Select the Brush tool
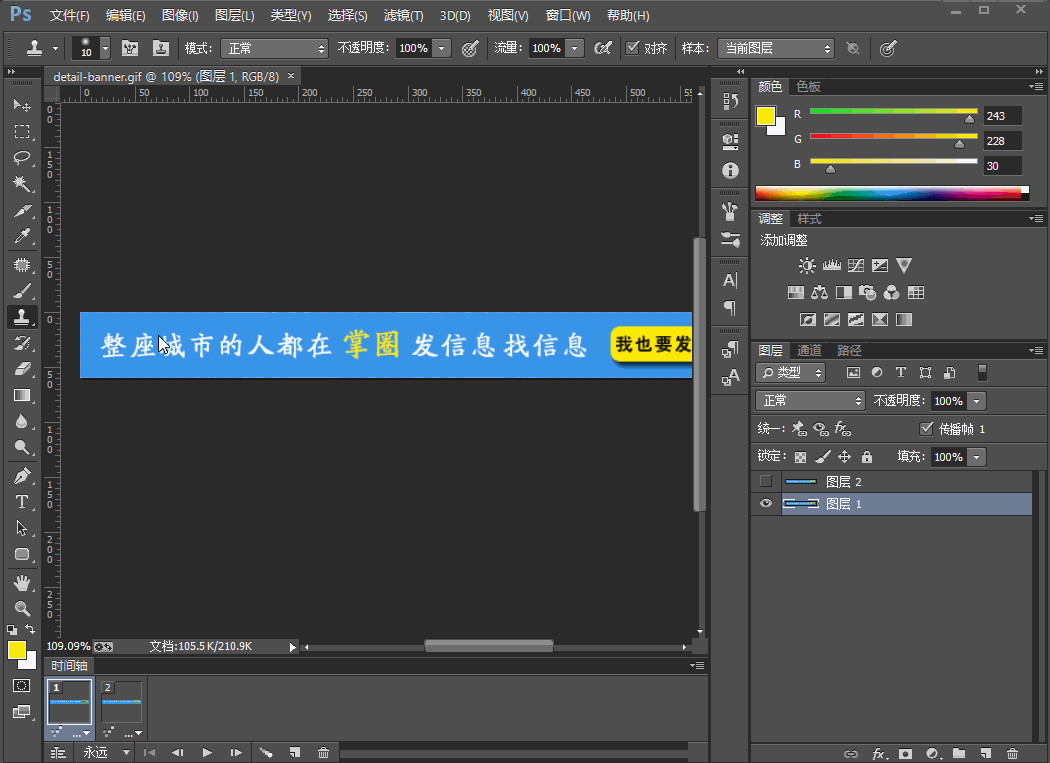Viewport: 1050px width, 763px height. (x=22, y=291)
